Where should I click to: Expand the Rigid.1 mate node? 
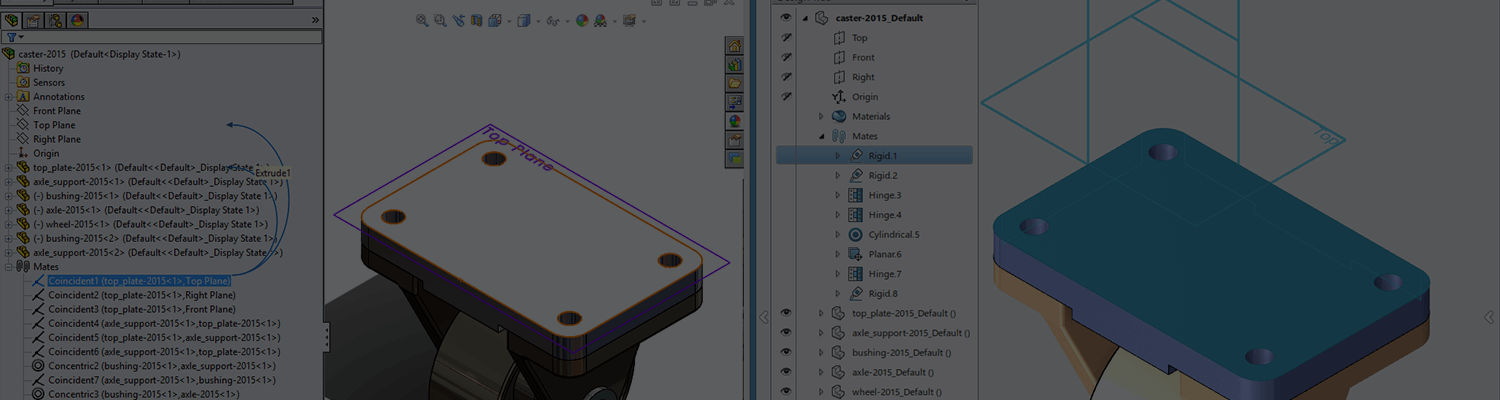click(838, 156)
